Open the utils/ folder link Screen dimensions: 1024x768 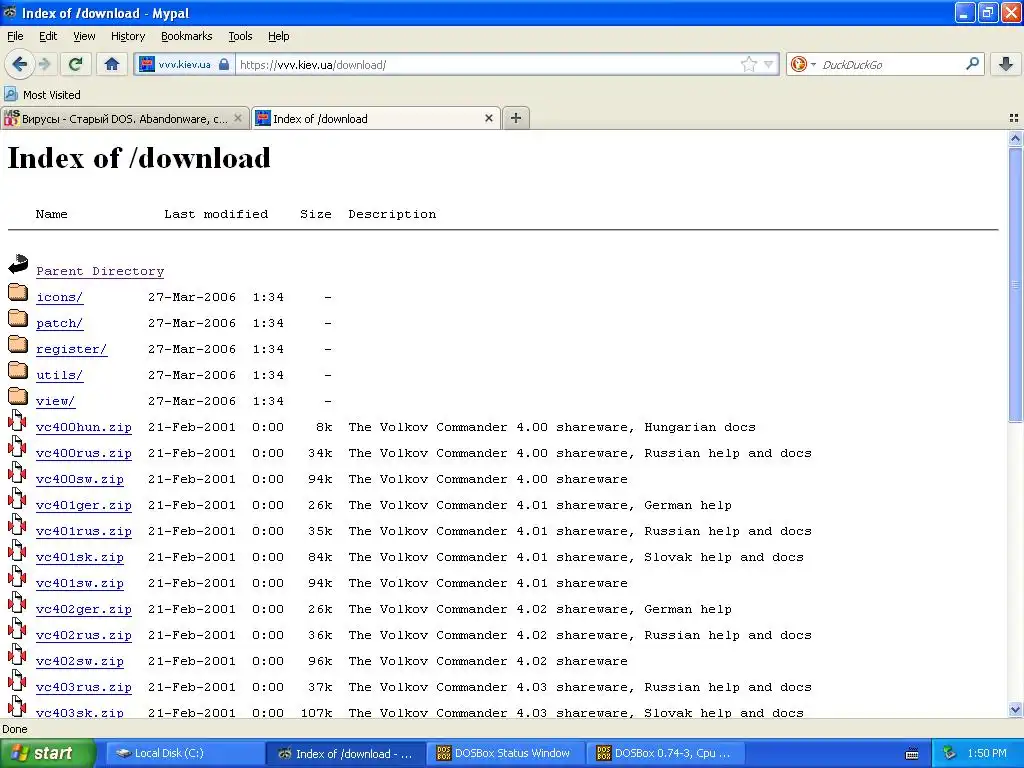pyautogui.click(x=59, y=376)
